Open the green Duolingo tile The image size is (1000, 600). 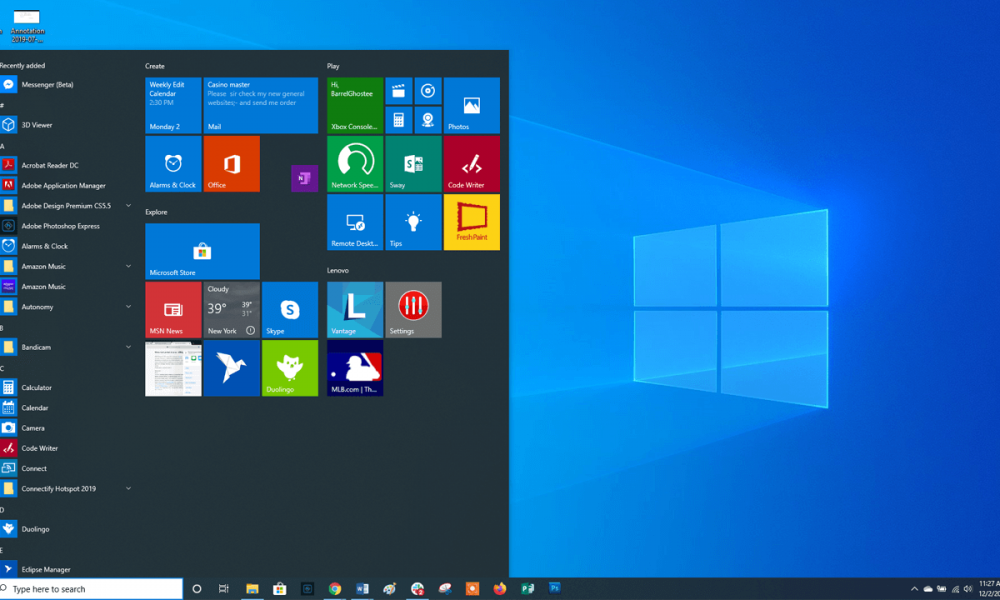tap(290, 368)
